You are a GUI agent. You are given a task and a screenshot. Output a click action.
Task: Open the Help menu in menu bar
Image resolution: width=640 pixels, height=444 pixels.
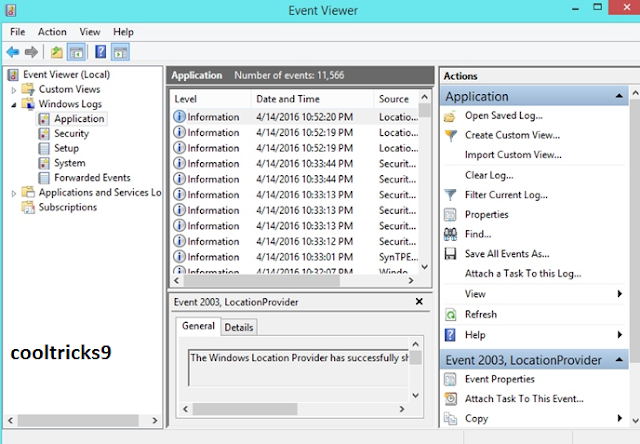(123, 32)
